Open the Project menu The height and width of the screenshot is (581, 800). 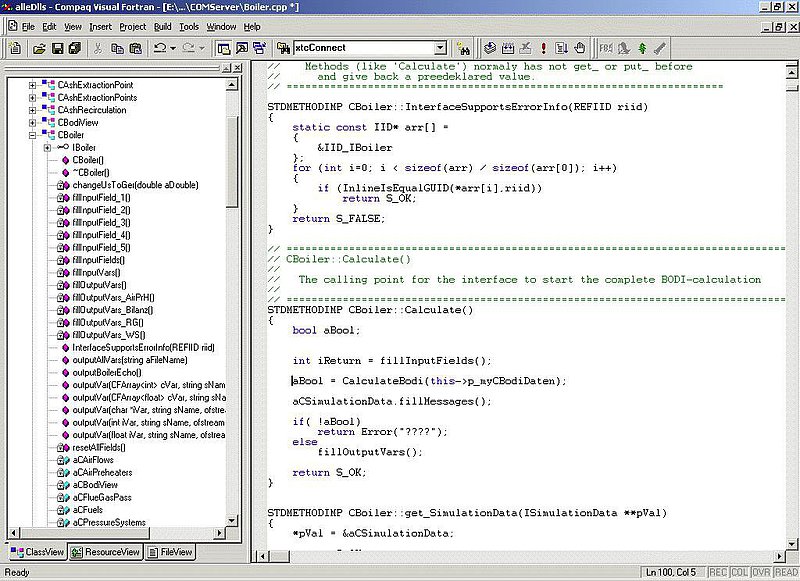click(x=132, y=26)
